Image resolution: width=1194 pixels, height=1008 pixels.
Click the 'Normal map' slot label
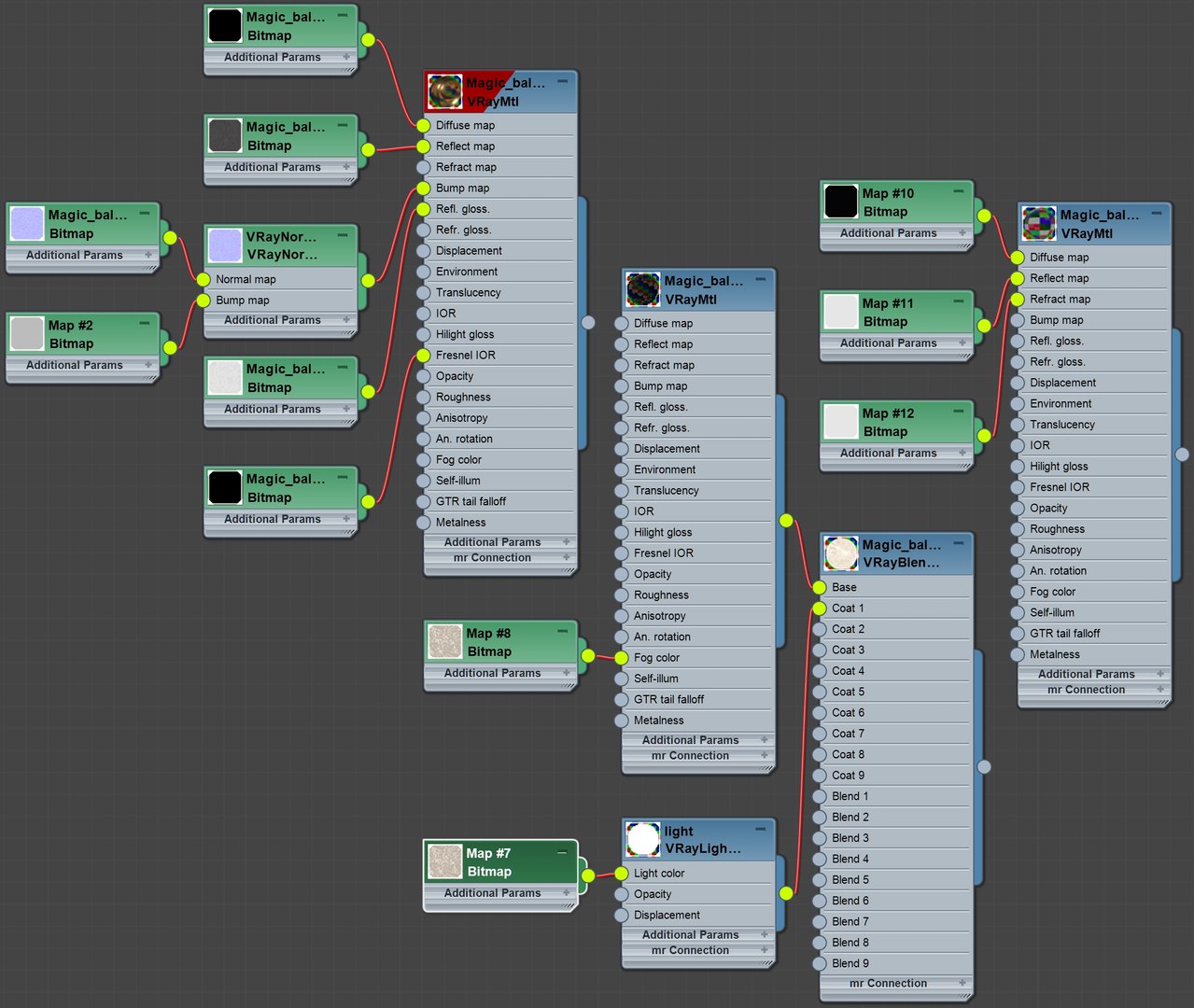tap(246, 279)
